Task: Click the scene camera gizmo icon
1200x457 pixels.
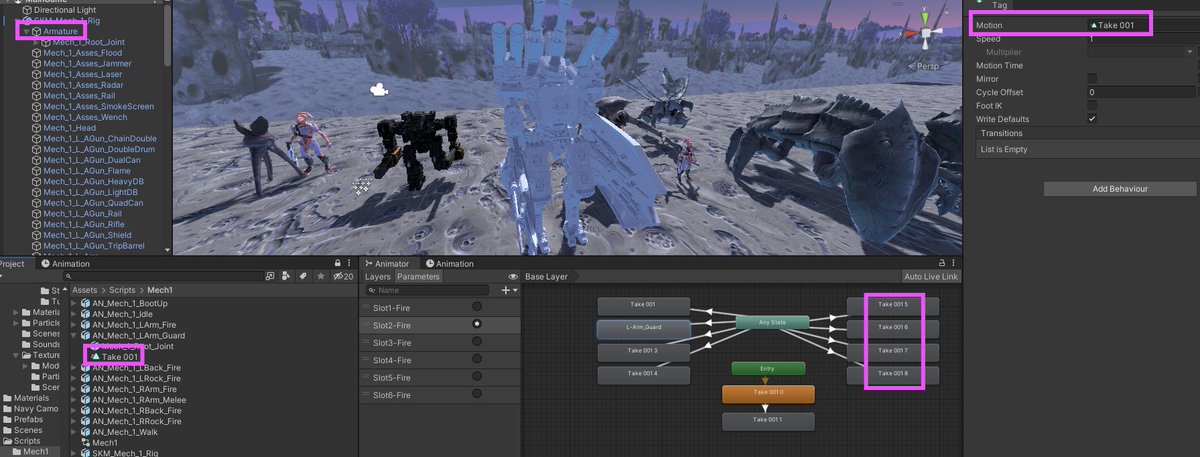Action: point(378,90)
